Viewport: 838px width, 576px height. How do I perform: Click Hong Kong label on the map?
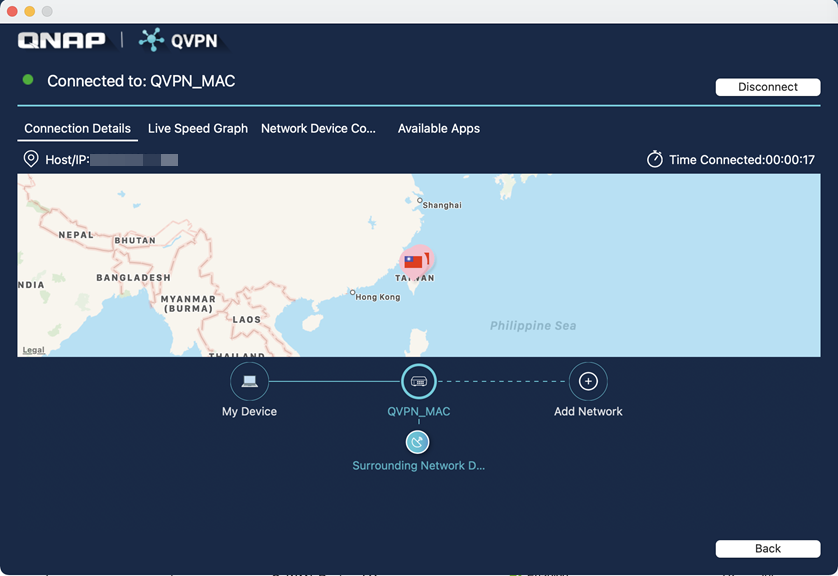coord(378,297)
